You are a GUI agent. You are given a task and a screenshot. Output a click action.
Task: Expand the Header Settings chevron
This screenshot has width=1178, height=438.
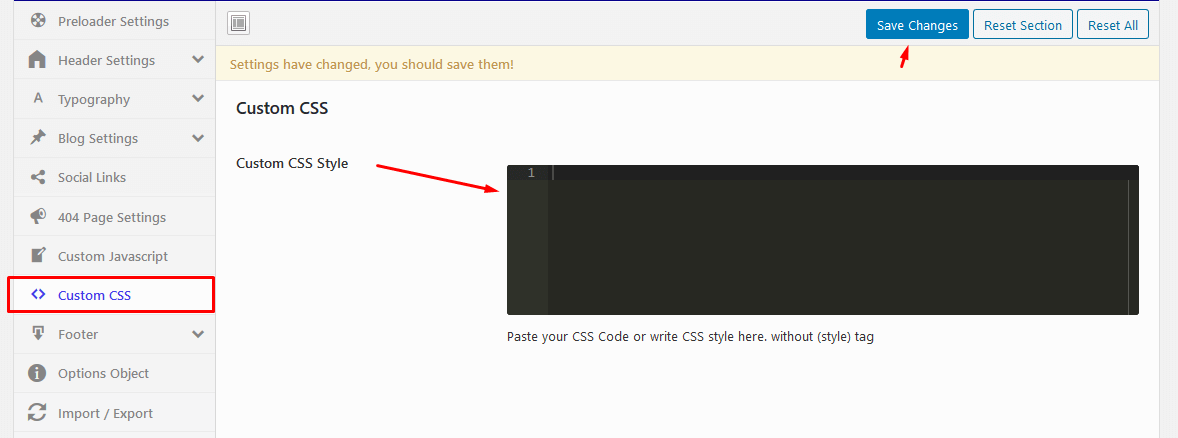[198, 60]
